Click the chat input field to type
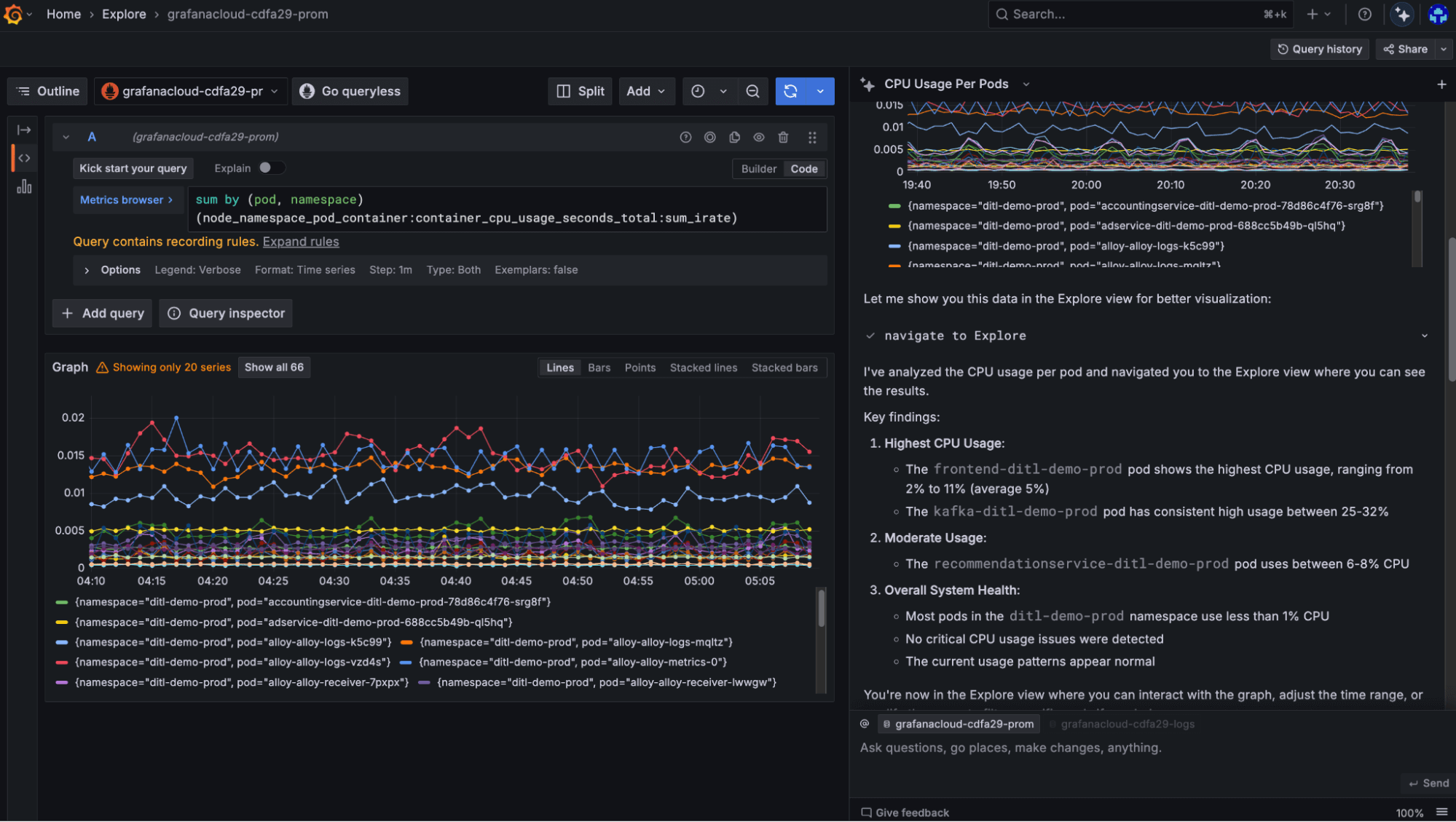Screen dimensions: 1456x822 (x=1093, y=748)
